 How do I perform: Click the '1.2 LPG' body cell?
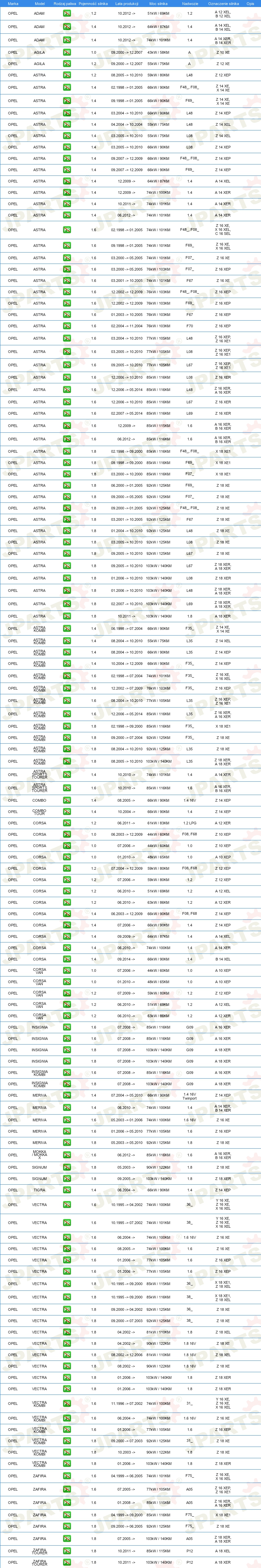pyautogui.click(x=190, y=823)
